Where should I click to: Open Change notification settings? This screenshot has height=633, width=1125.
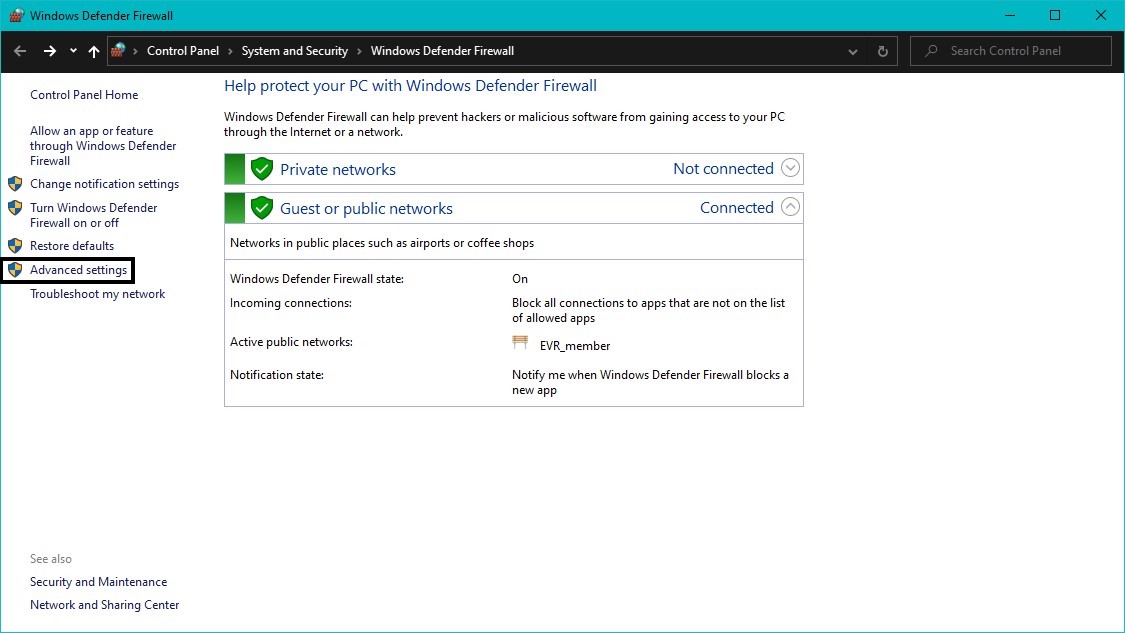tap(105, 184)
